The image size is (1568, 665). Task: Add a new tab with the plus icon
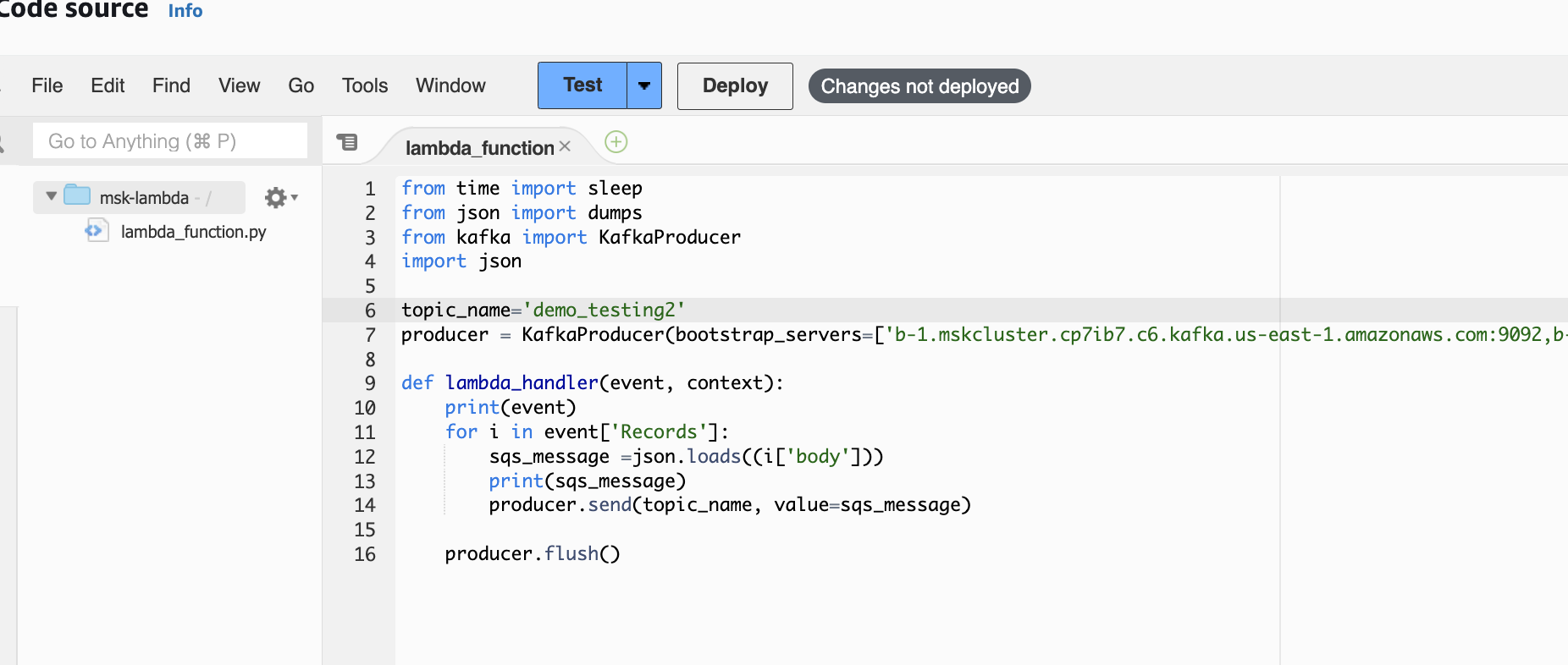tap(616, 142)
